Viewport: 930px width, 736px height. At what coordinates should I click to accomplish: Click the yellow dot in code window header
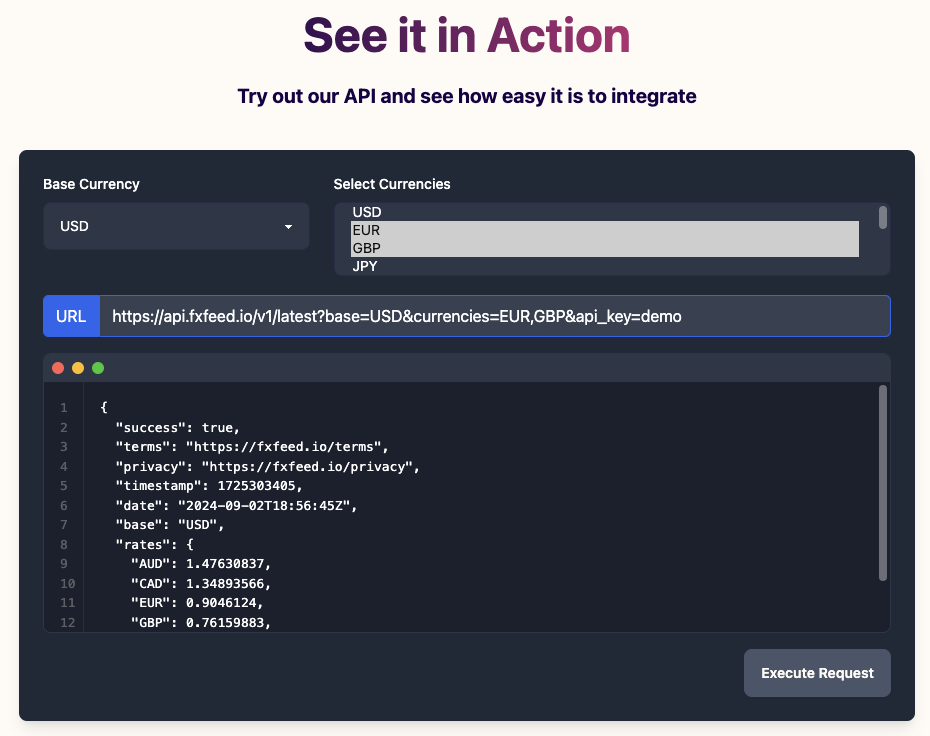pos(78,368)
